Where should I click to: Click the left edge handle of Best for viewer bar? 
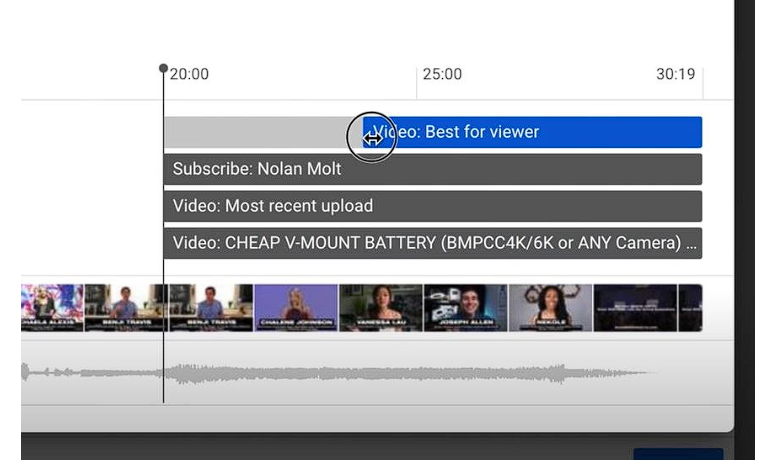tap(364, 132)
